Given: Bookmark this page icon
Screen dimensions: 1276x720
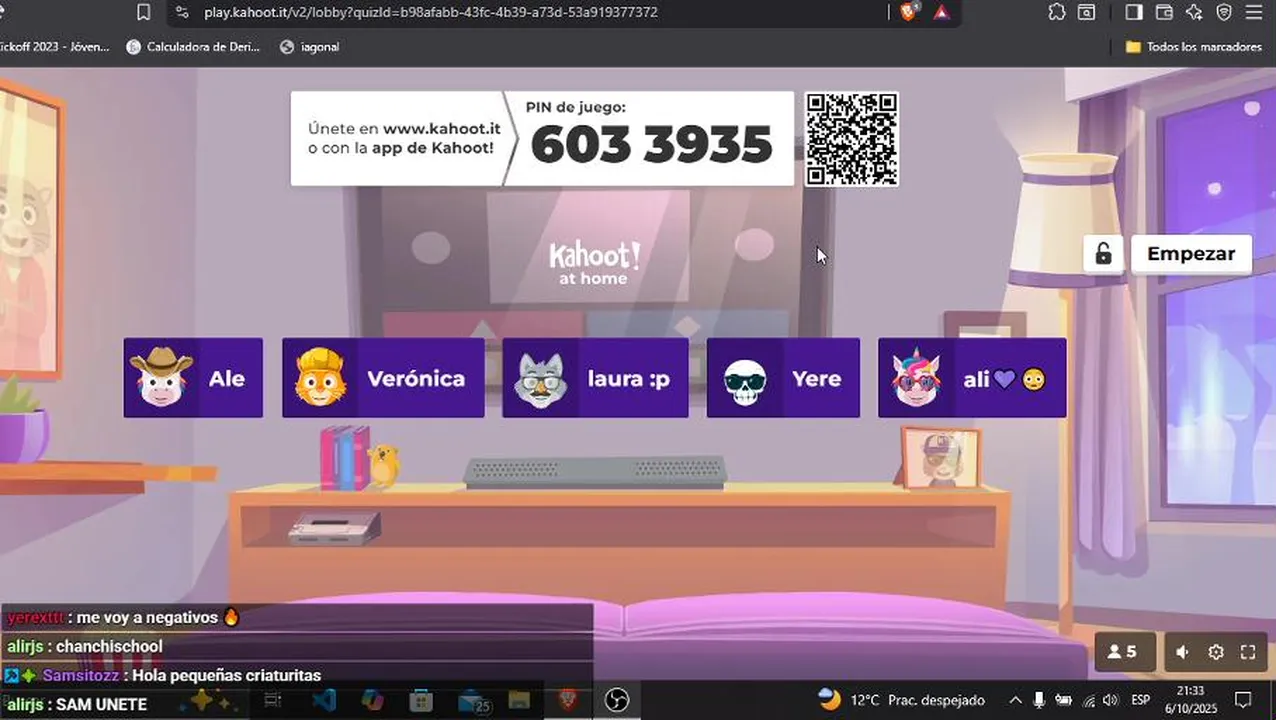Looking at the screenshot, I should coord(144,12).
